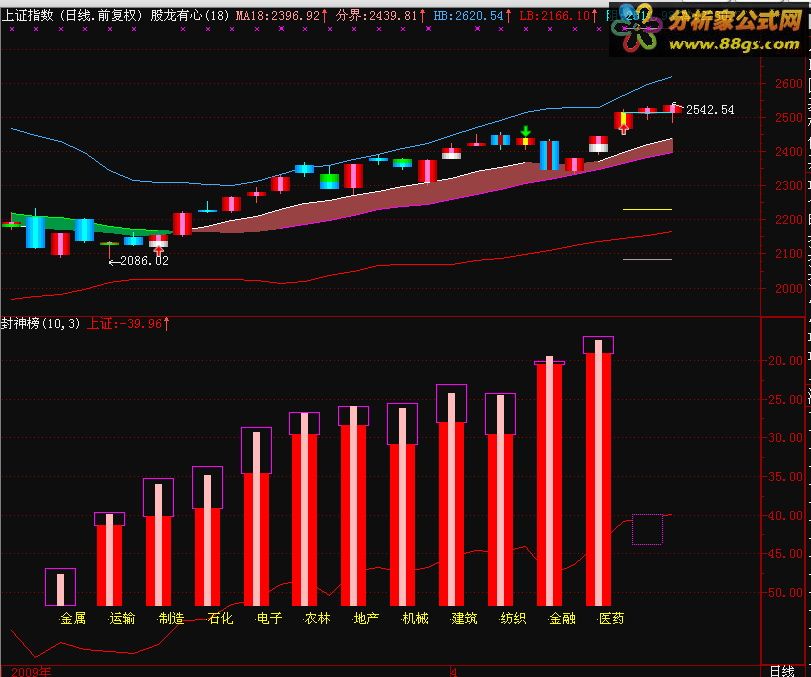Click the month 4 marker on the time axis
811x677 pixels.
(x=454, y=672)
